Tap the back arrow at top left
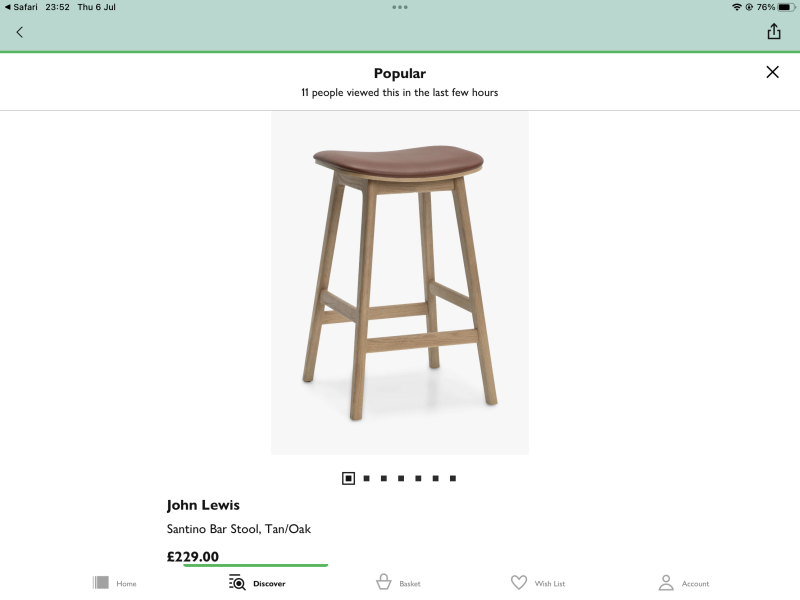Image resolution: width=800 pixels, height=600 pixels. (x=20, y=31)
